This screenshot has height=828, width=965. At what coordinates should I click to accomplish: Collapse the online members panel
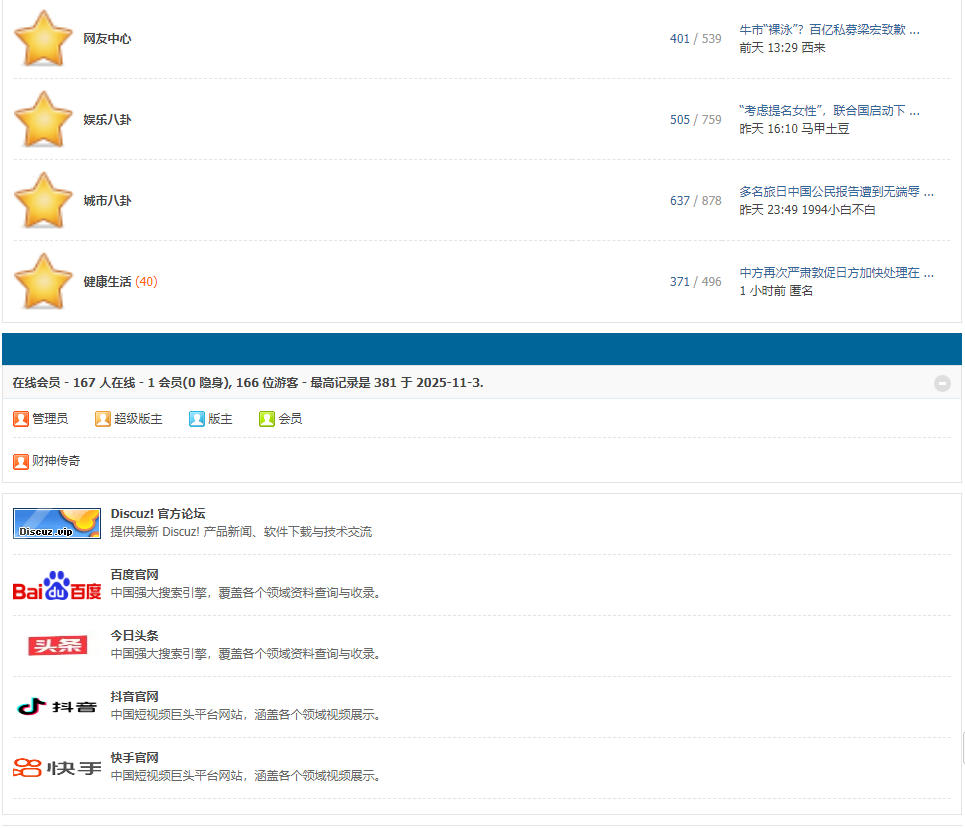click(x=942, y=383)
